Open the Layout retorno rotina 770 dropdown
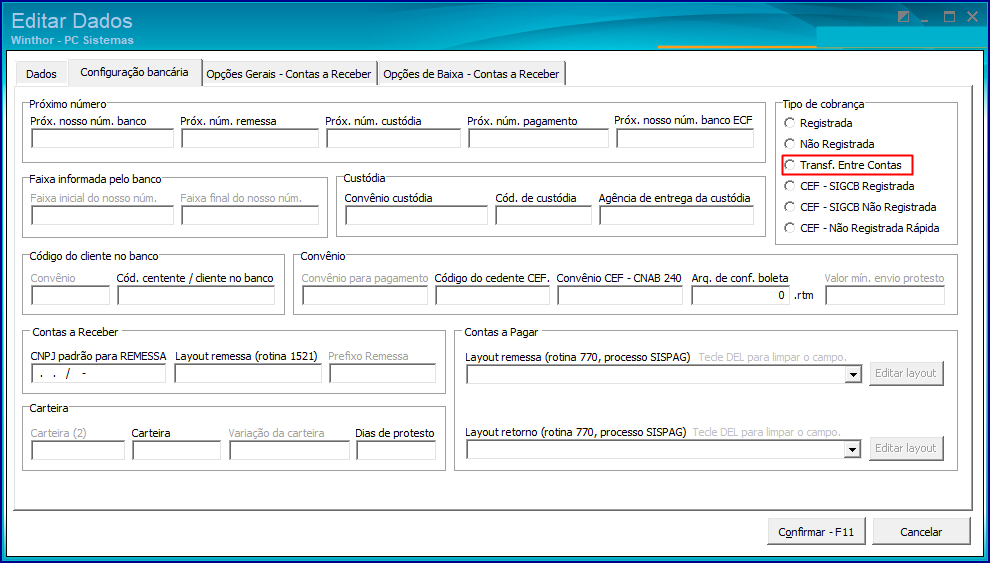The width and height of the screenshot is (990, 563). 853,449
